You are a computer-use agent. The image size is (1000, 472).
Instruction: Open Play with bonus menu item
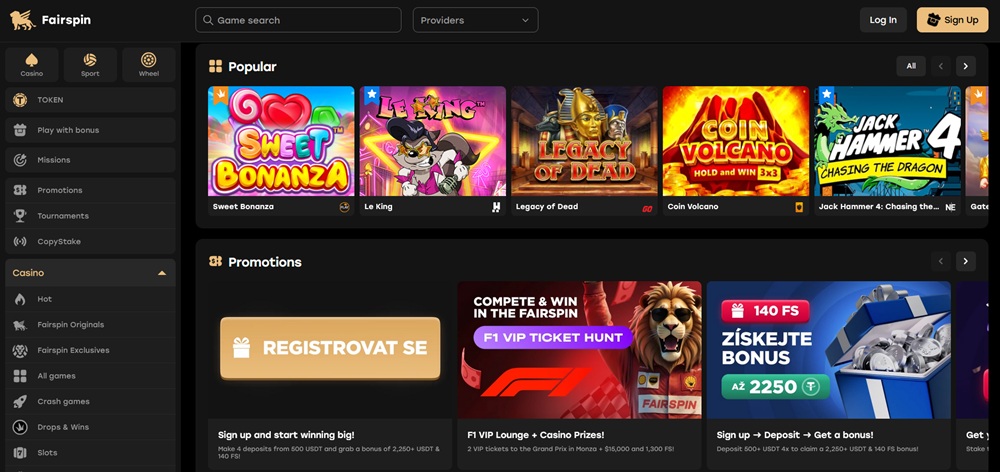tap(90, 130)
